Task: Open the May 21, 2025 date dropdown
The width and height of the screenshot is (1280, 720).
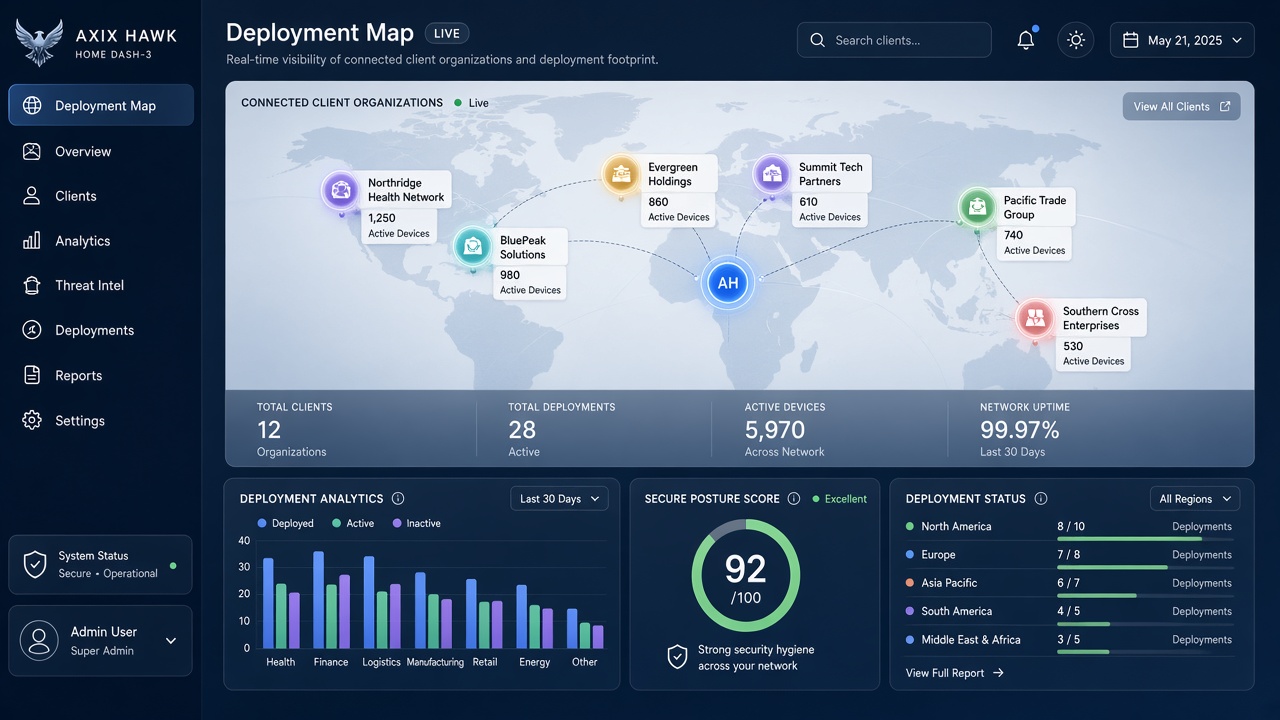Action: point(1182,40)
